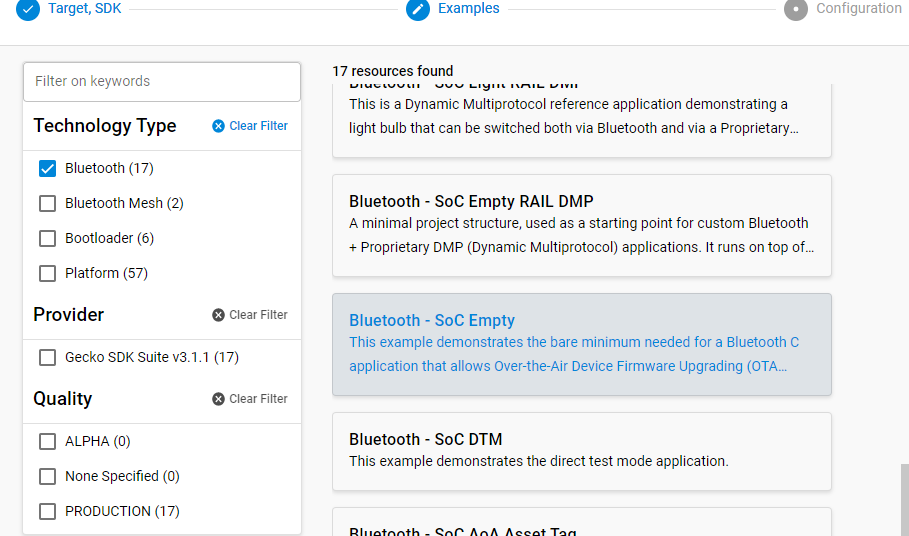The height and width of the screenshot is (536, 909).
Task: Clear the Provider filter
Action: [250, 315]
